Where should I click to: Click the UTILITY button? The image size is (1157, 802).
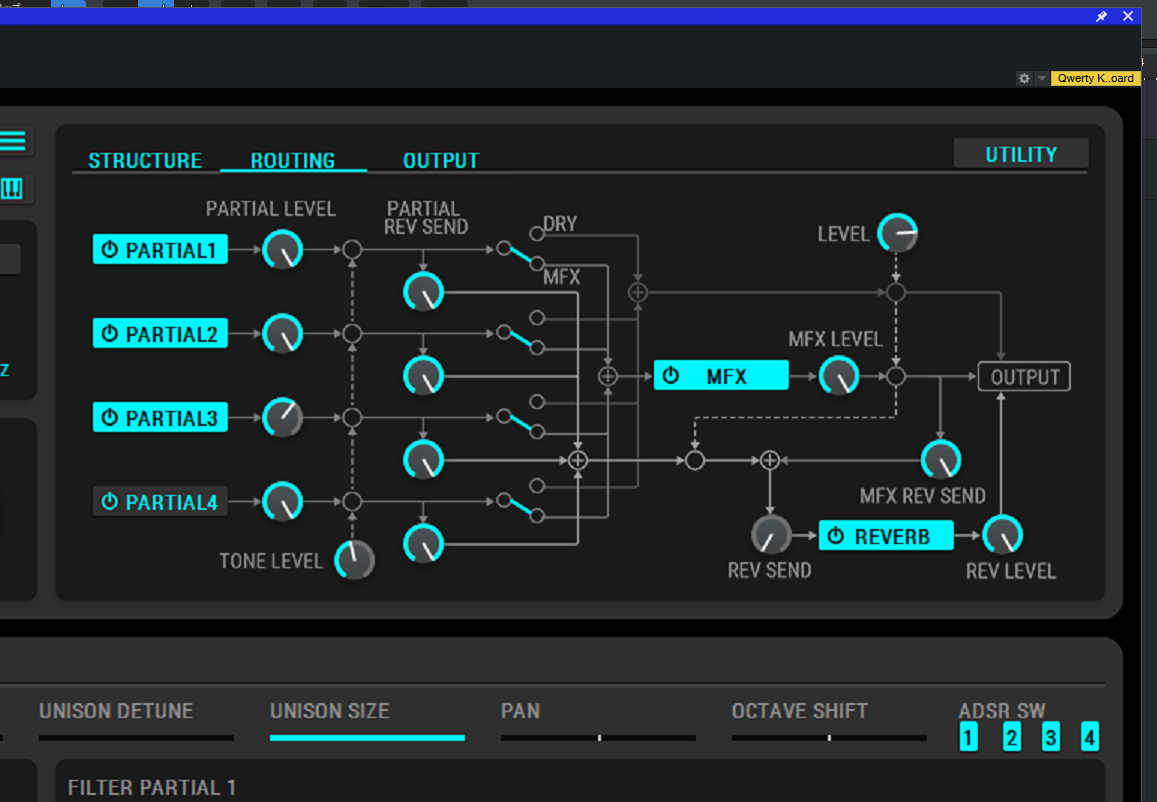click(1020, 154)
